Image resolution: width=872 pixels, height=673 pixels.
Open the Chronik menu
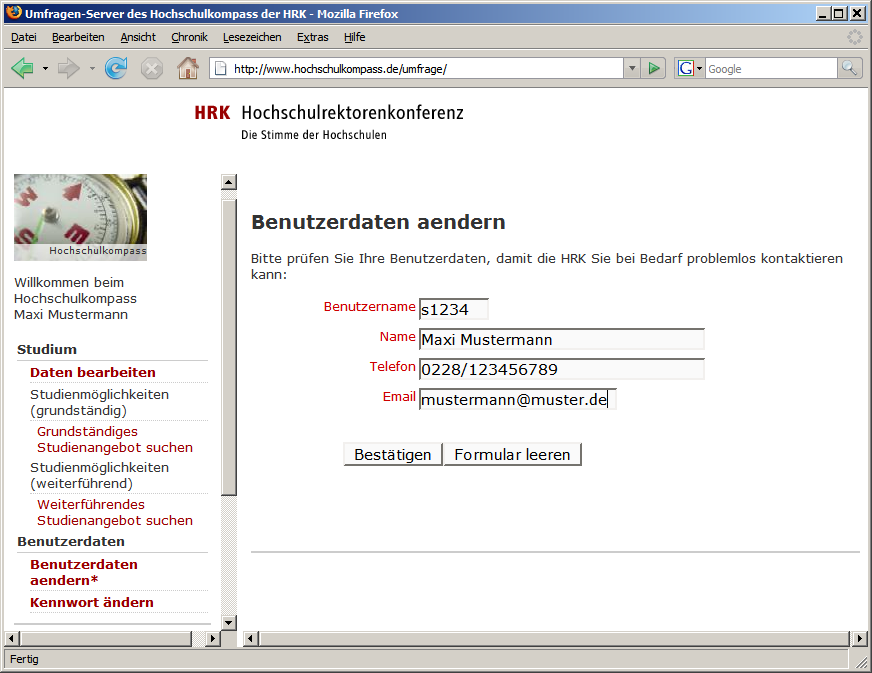point(189,37)
